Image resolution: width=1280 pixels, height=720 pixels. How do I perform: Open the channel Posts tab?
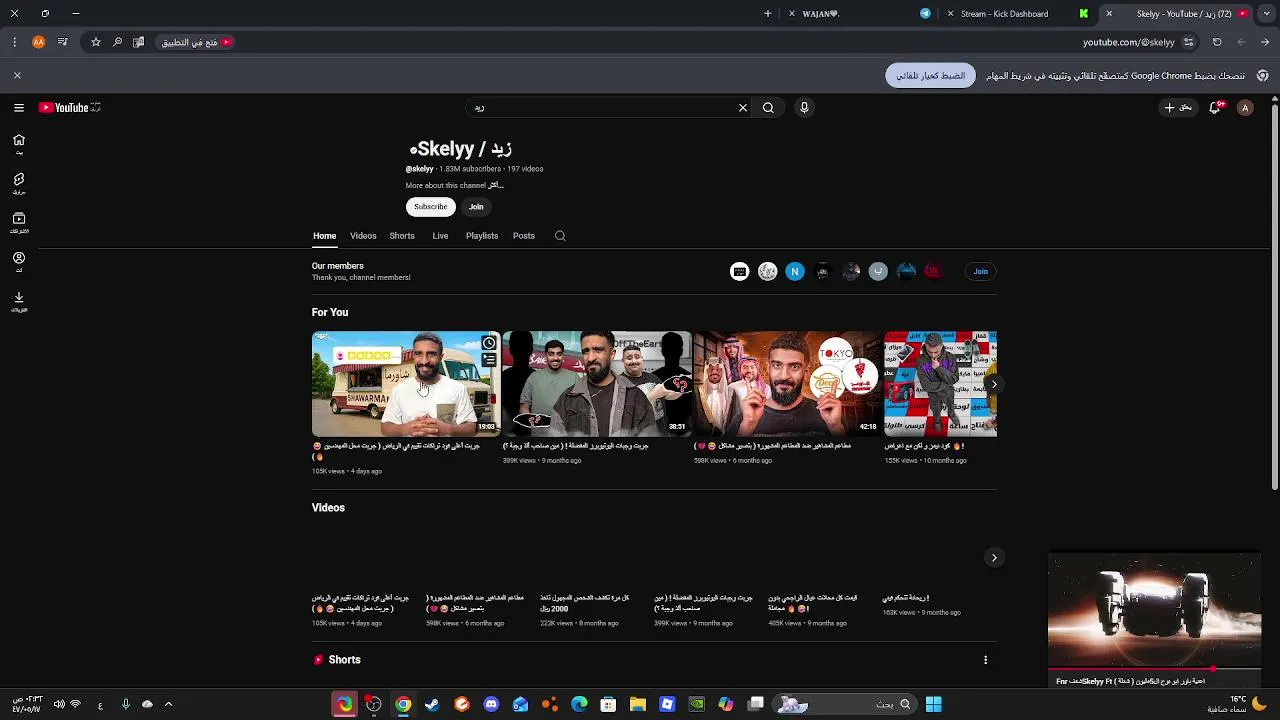click(524, 236)
